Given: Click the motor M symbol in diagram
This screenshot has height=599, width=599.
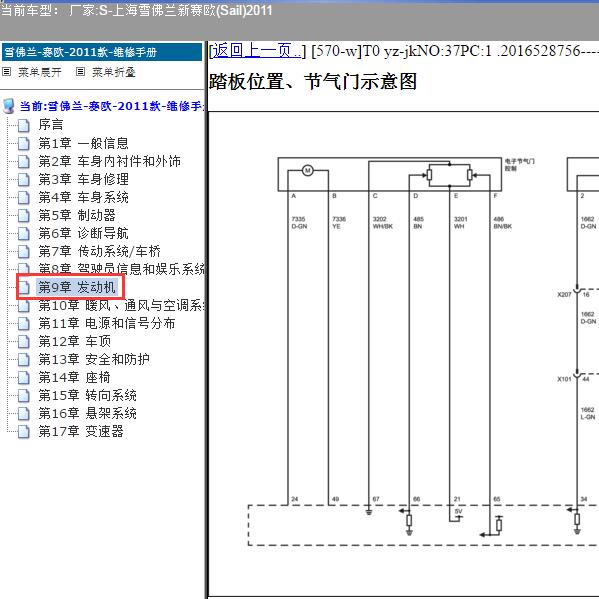Looking at the screenshot, I should click(x=308, y=170).
